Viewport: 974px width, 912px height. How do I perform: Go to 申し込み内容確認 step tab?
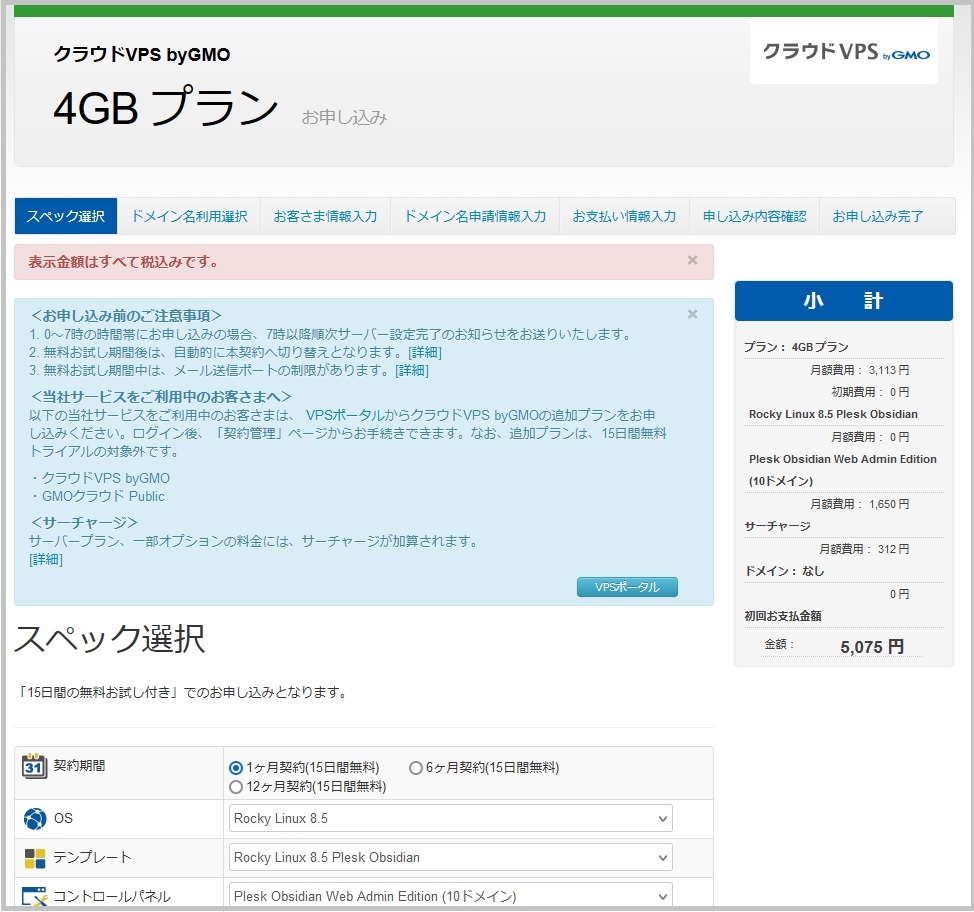pyautogui.click(x=754, y=216)
